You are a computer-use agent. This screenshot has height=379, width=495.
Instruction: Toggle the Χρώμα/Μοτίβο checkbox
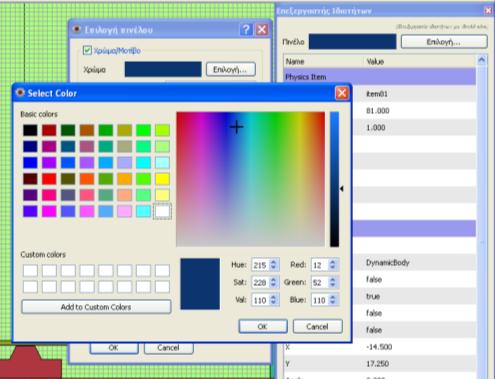click(87, 50)
